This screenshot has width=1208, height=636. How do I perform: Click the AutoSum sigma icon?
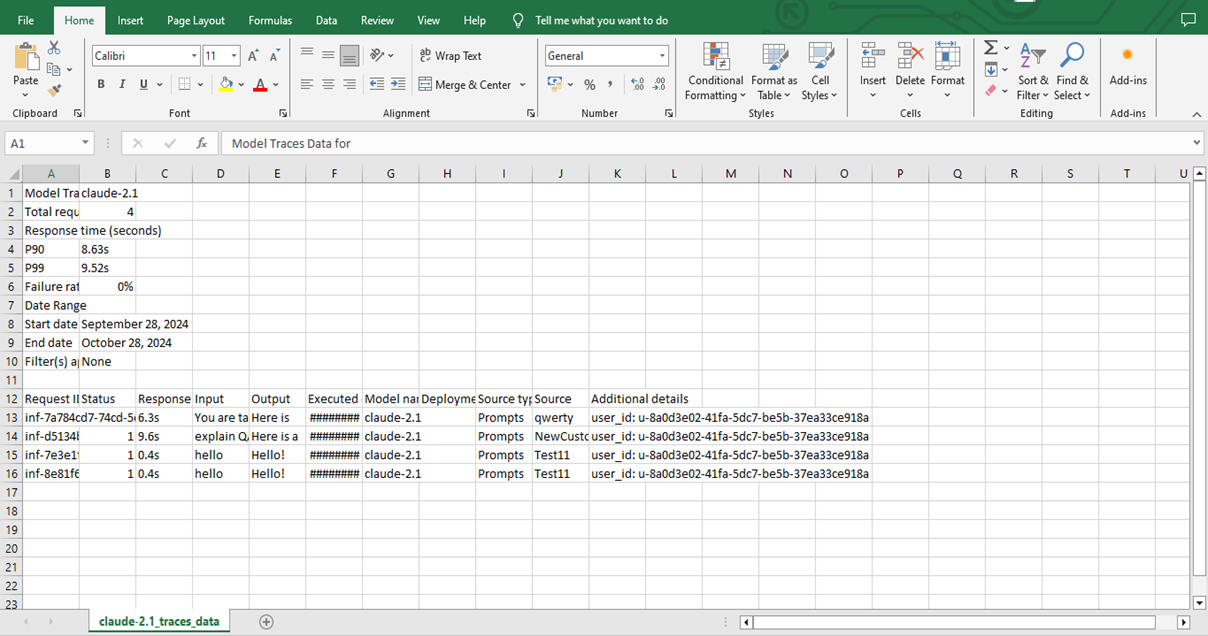point(990,48)
